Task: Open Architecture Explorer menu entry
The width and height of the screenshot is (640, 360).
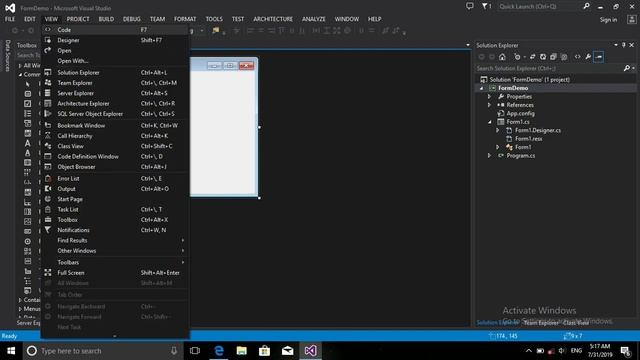Action: pyautogui.click(x=114, y=103)
